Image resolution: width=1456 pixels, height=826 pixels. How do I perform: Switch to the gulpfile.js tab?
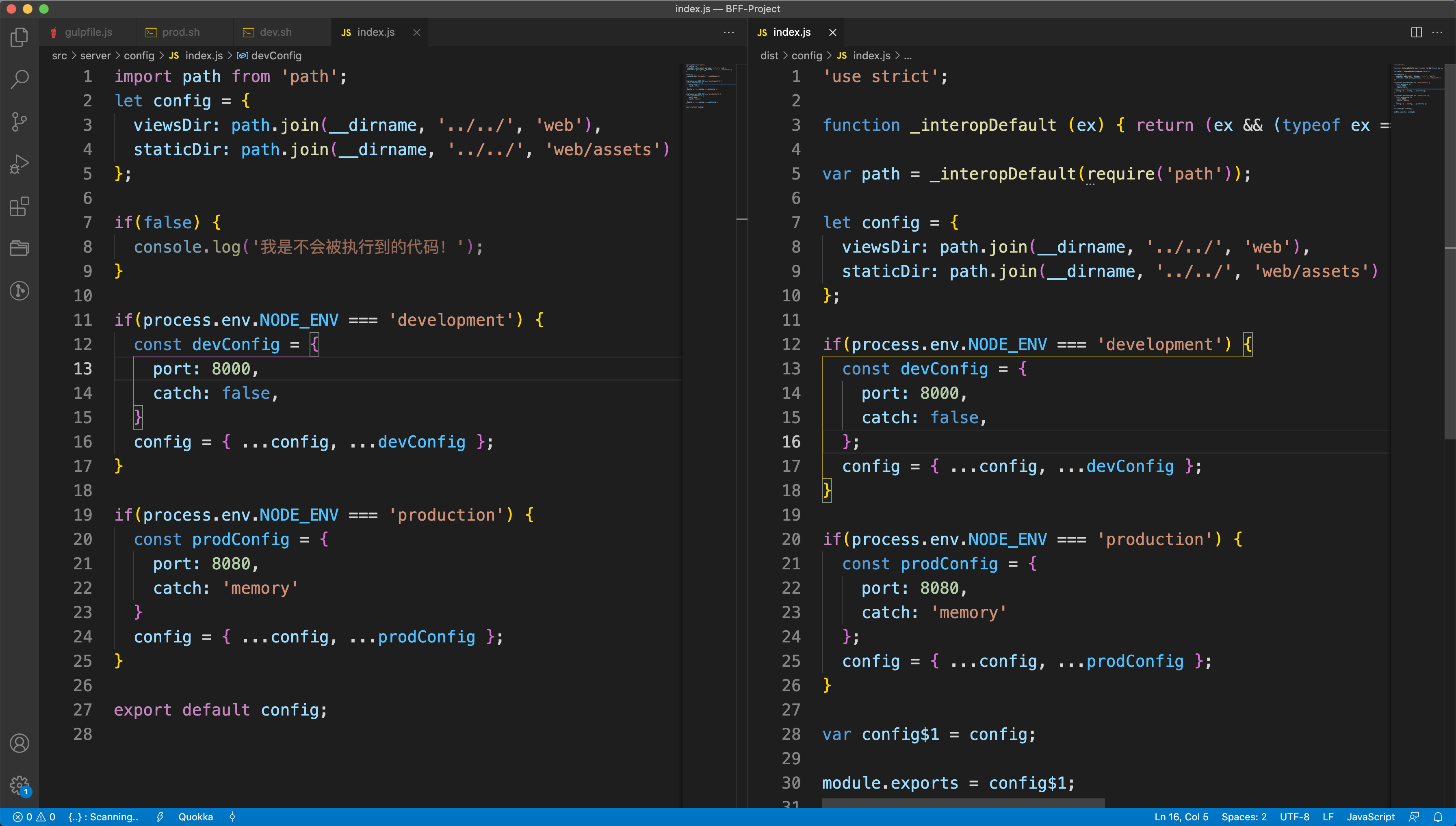coord(87,32)
